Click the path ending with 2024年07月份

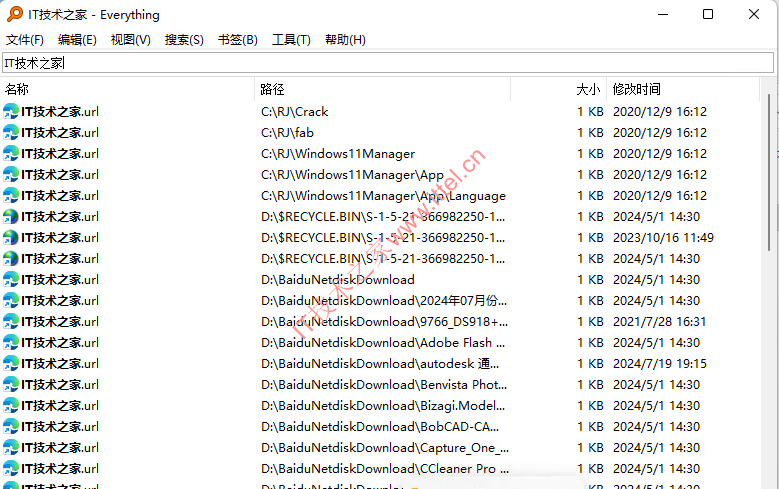(384, 301)
